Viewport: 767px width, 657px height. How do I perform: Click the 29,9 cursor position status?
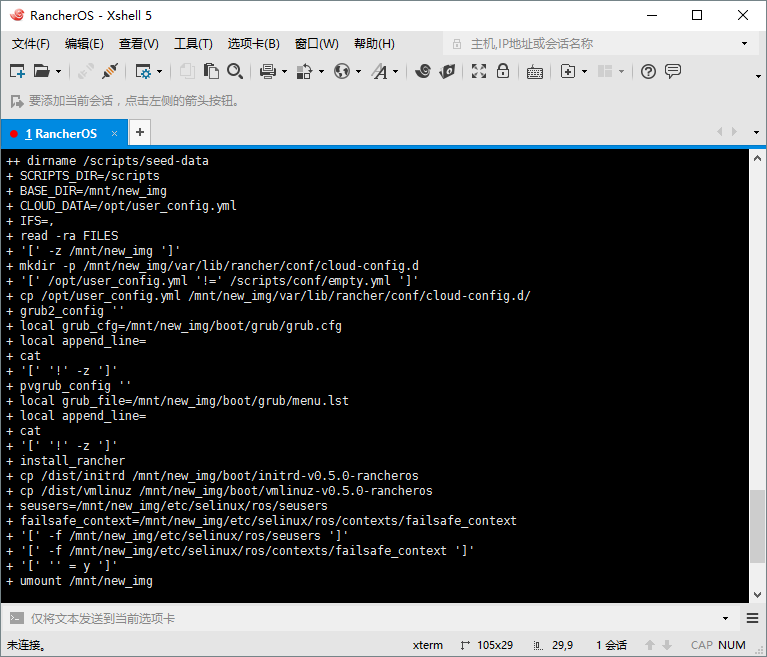coord(563,645)
